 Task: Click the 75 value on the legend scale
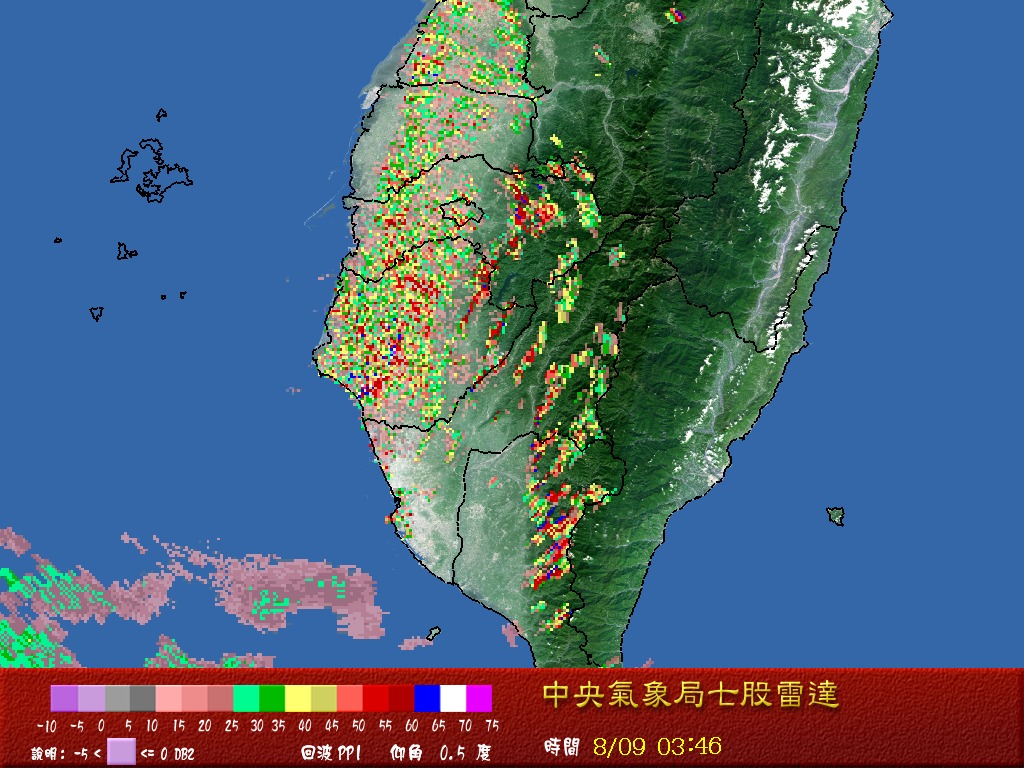[x=491, y=726]
